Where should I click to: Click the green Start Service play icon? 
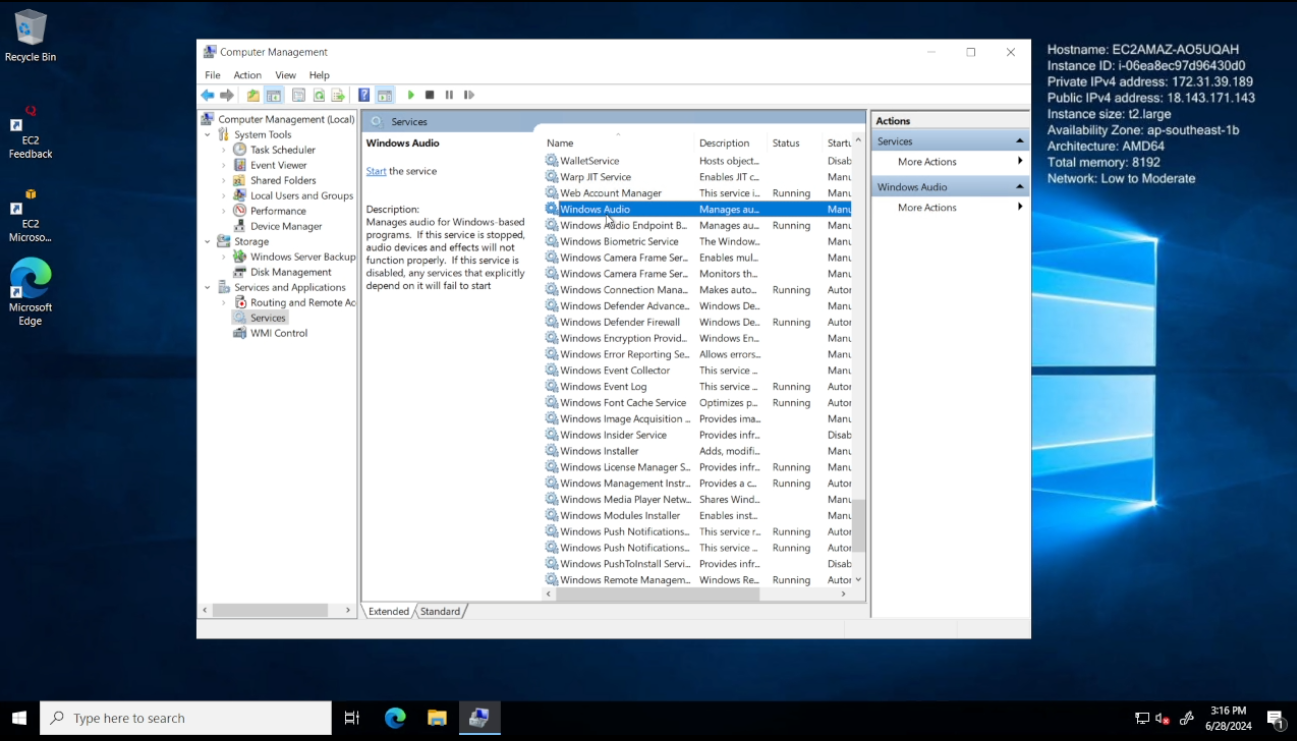[410, 95]
